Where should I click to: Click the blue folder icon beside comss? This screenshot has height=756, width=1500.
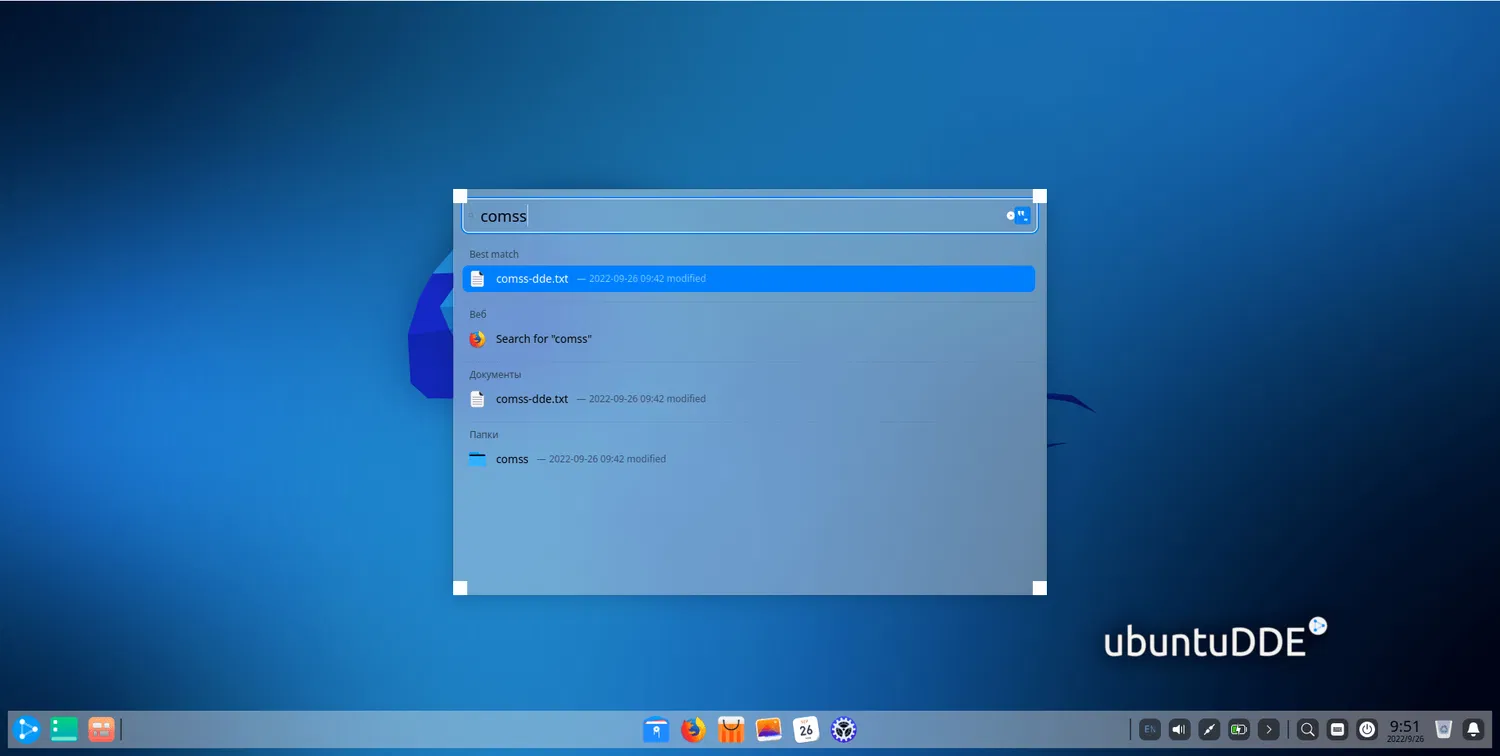point(477,459)
